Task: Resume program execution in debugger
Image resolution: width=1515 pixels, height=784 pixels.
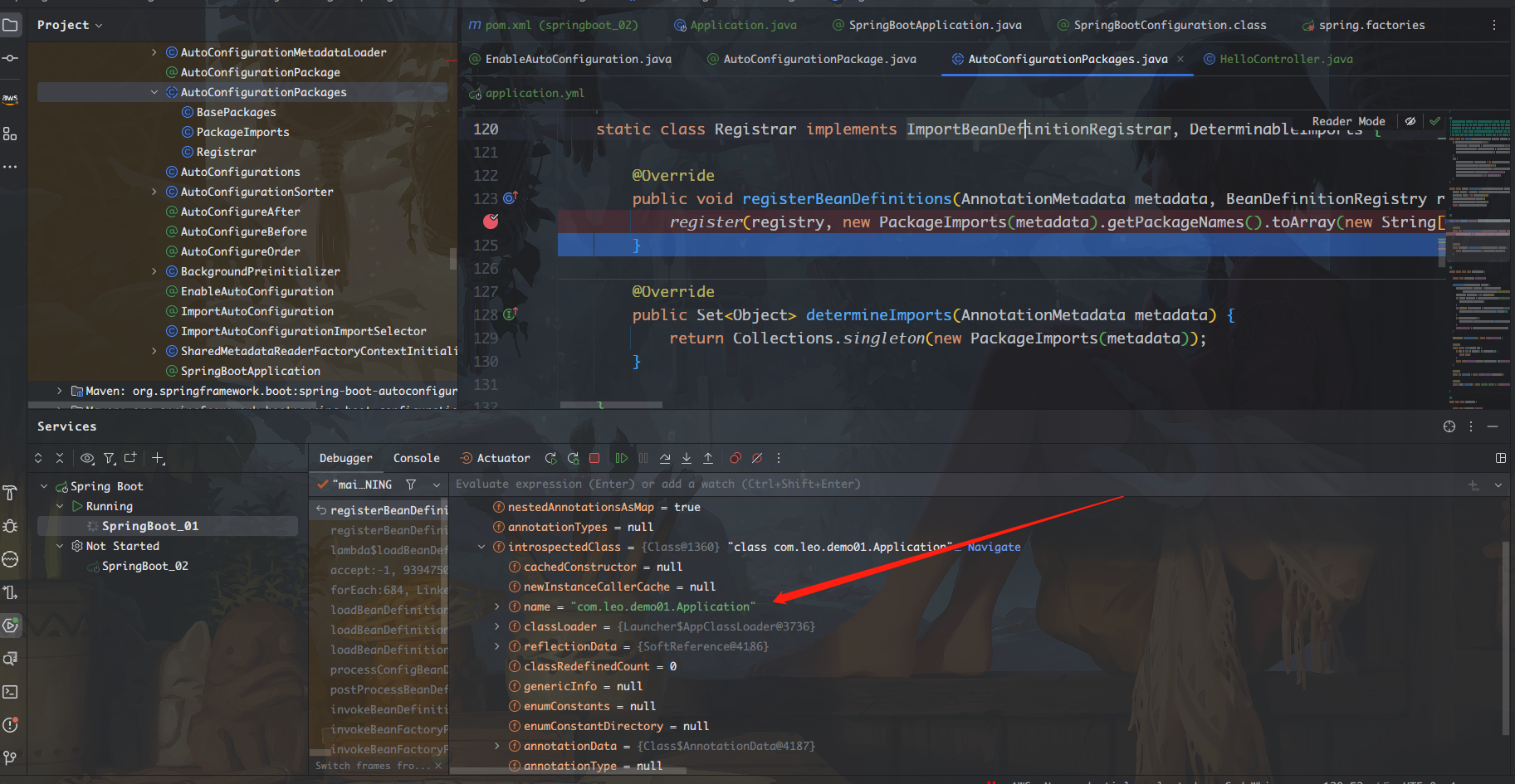Action: [x=621, y=458]
